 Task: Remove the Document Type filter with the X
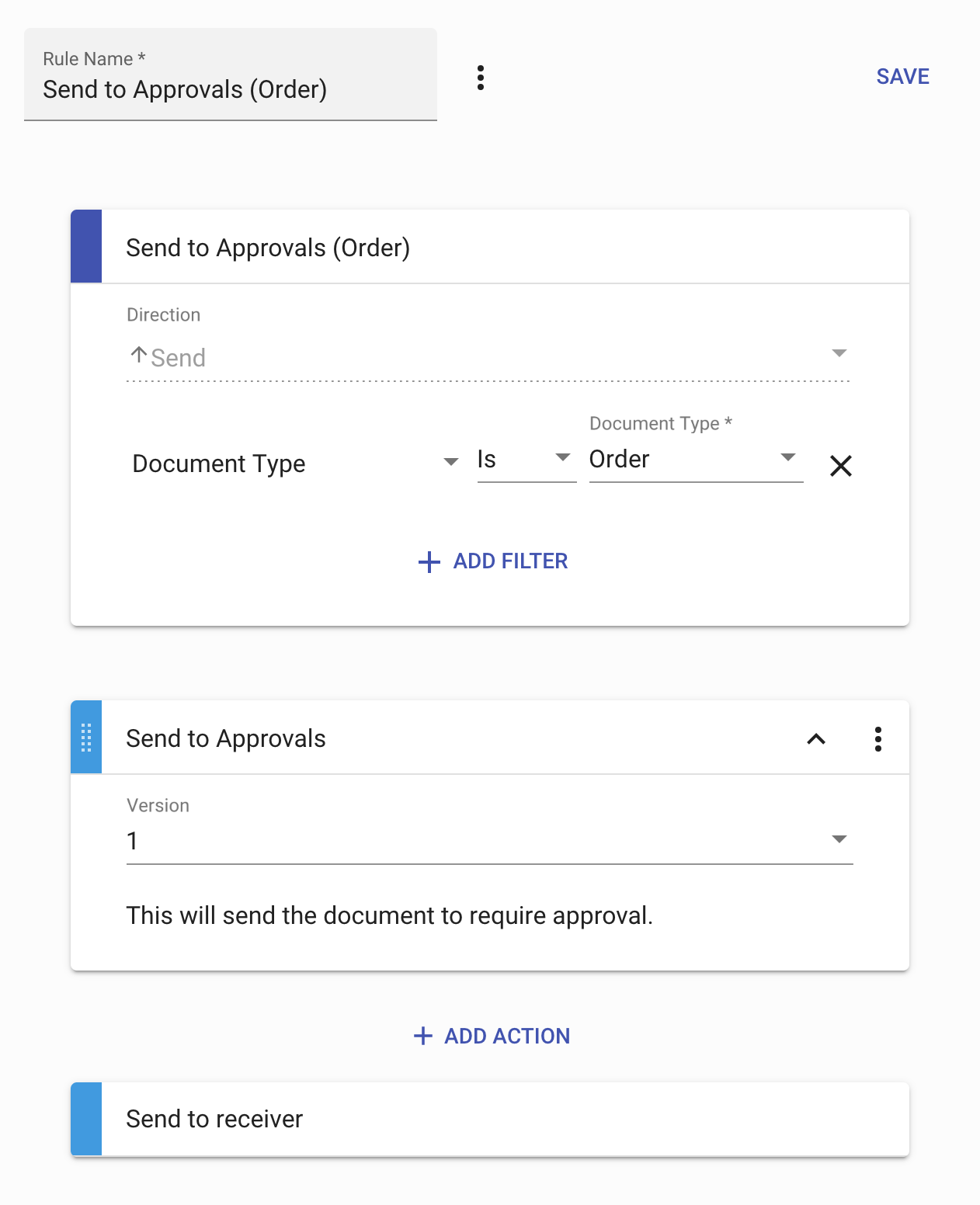point(841,466)
